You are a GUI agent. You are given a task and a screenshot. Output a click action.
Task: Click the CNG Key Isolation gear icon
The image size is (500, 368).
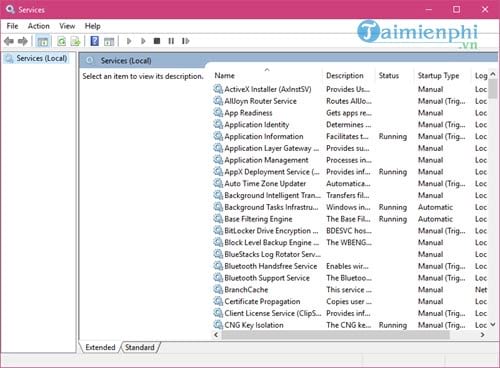pos(218,325)
